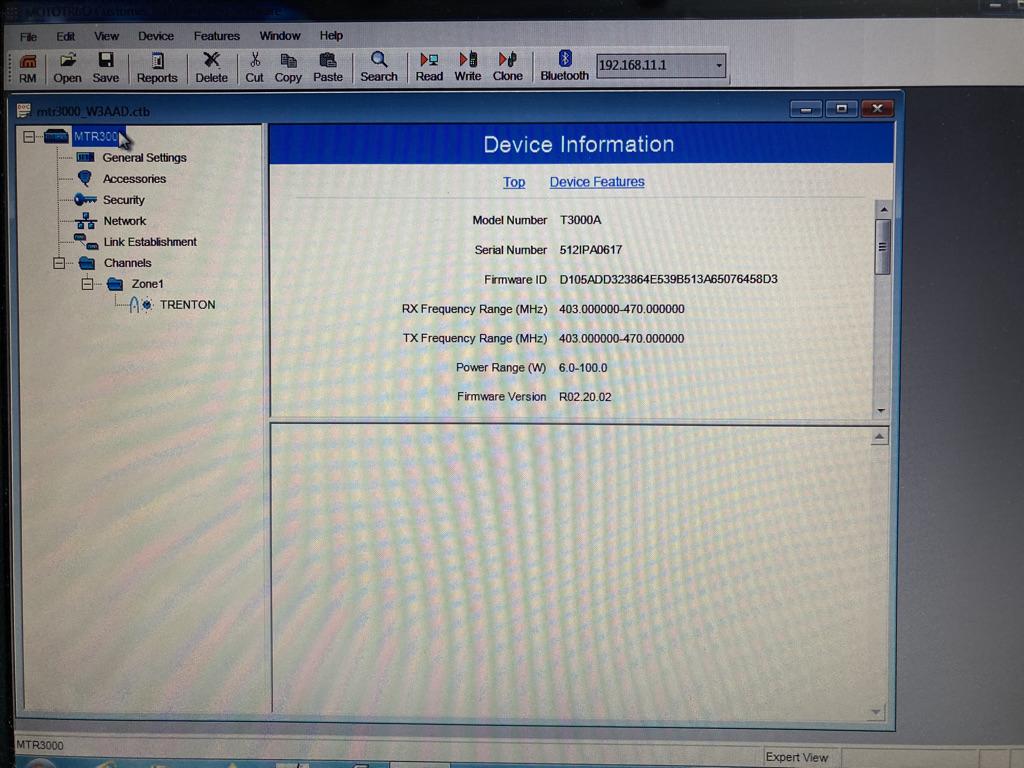Open the View menu
This screenshot has width=1024, height=768.
pos(106,36)
